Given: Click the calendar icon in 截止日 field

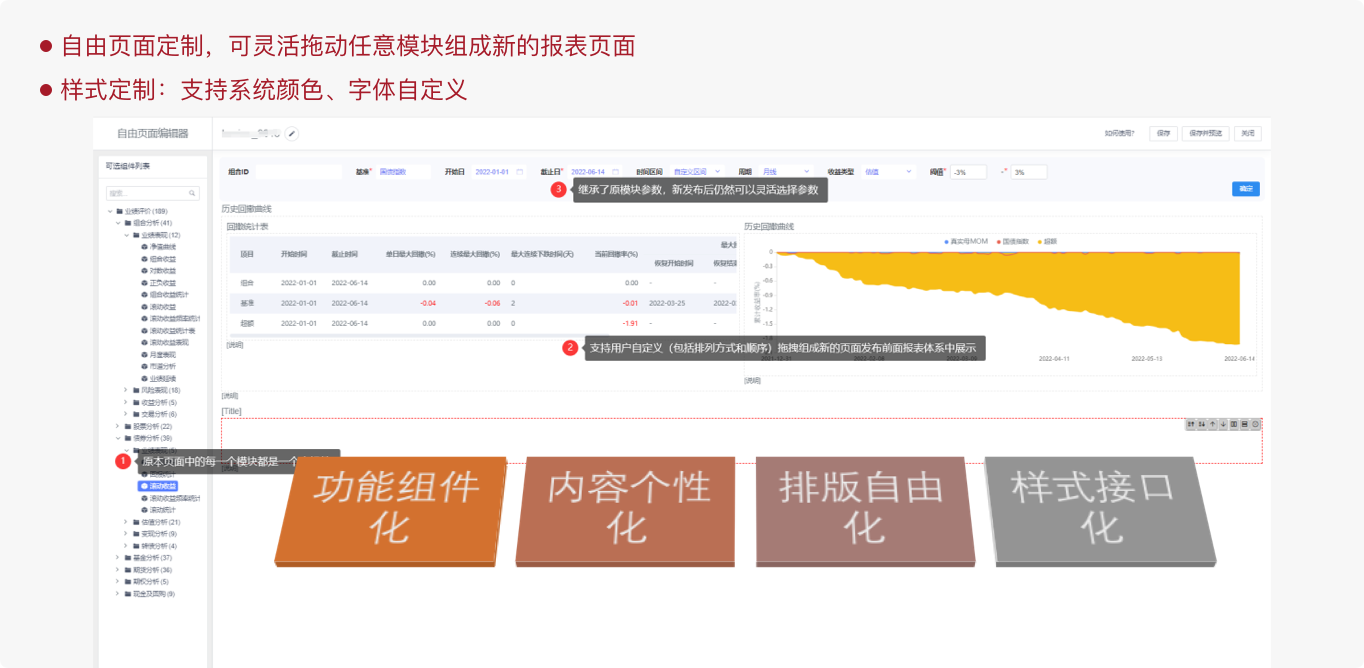Looking at the screenshot, I should (615, 172).
